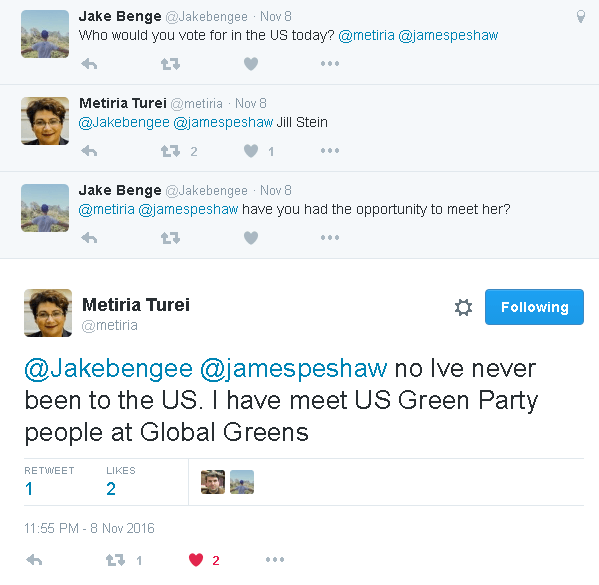The image size is (599, 585).
Task: Like Metiria Turei's 'Jill Stein' tweet
Action: (251, 151)
